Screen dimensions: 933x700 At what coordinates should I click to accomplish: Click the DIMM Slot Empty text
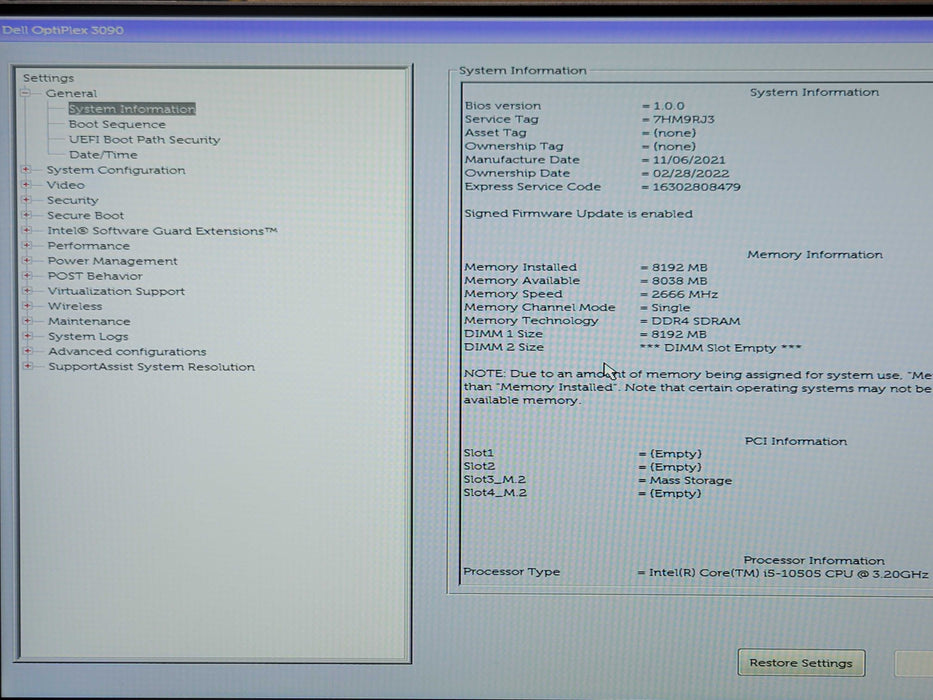(x=721, y=348)
